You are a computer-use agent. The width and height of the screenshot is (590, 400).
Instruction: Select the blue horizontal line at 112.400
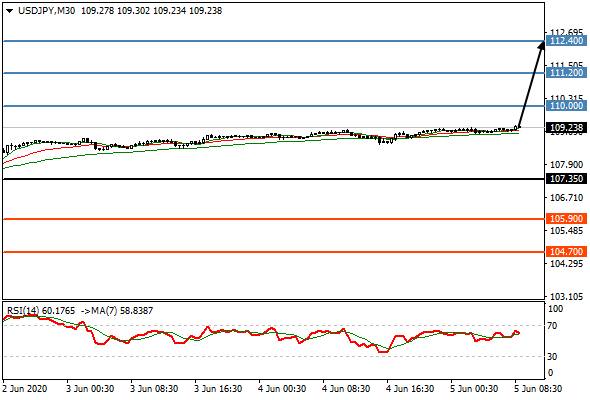[274, 41]
